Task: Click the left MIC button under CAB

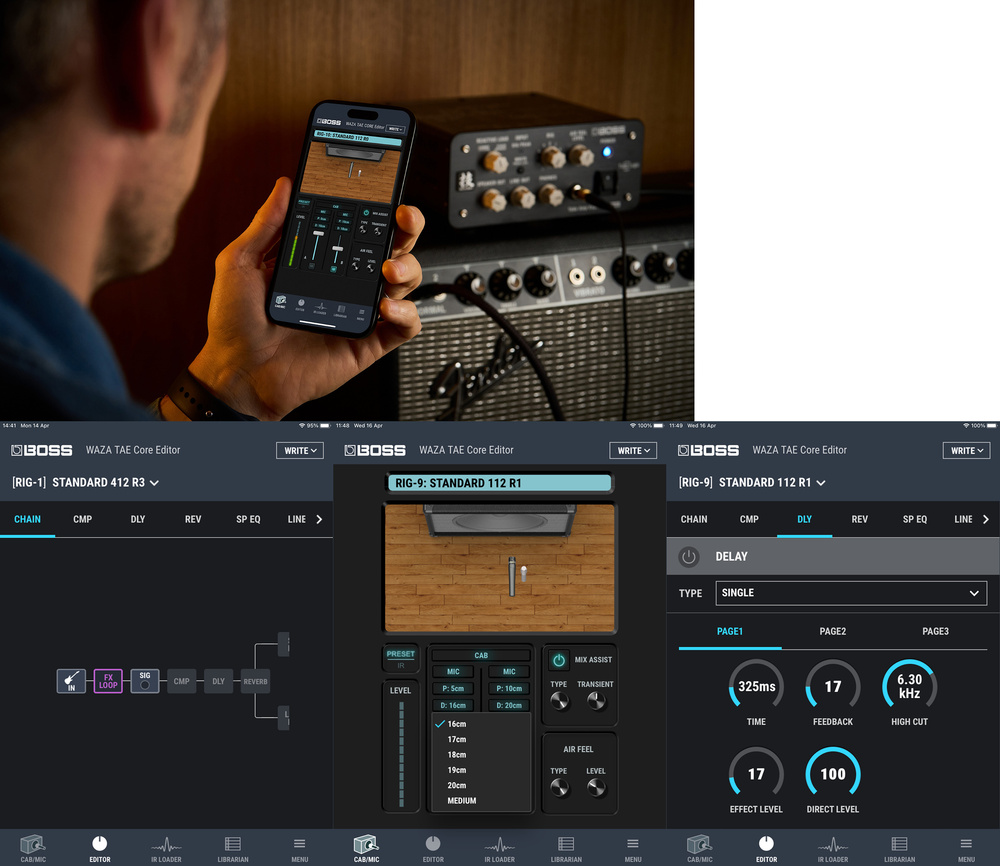Action: point(453,672)
